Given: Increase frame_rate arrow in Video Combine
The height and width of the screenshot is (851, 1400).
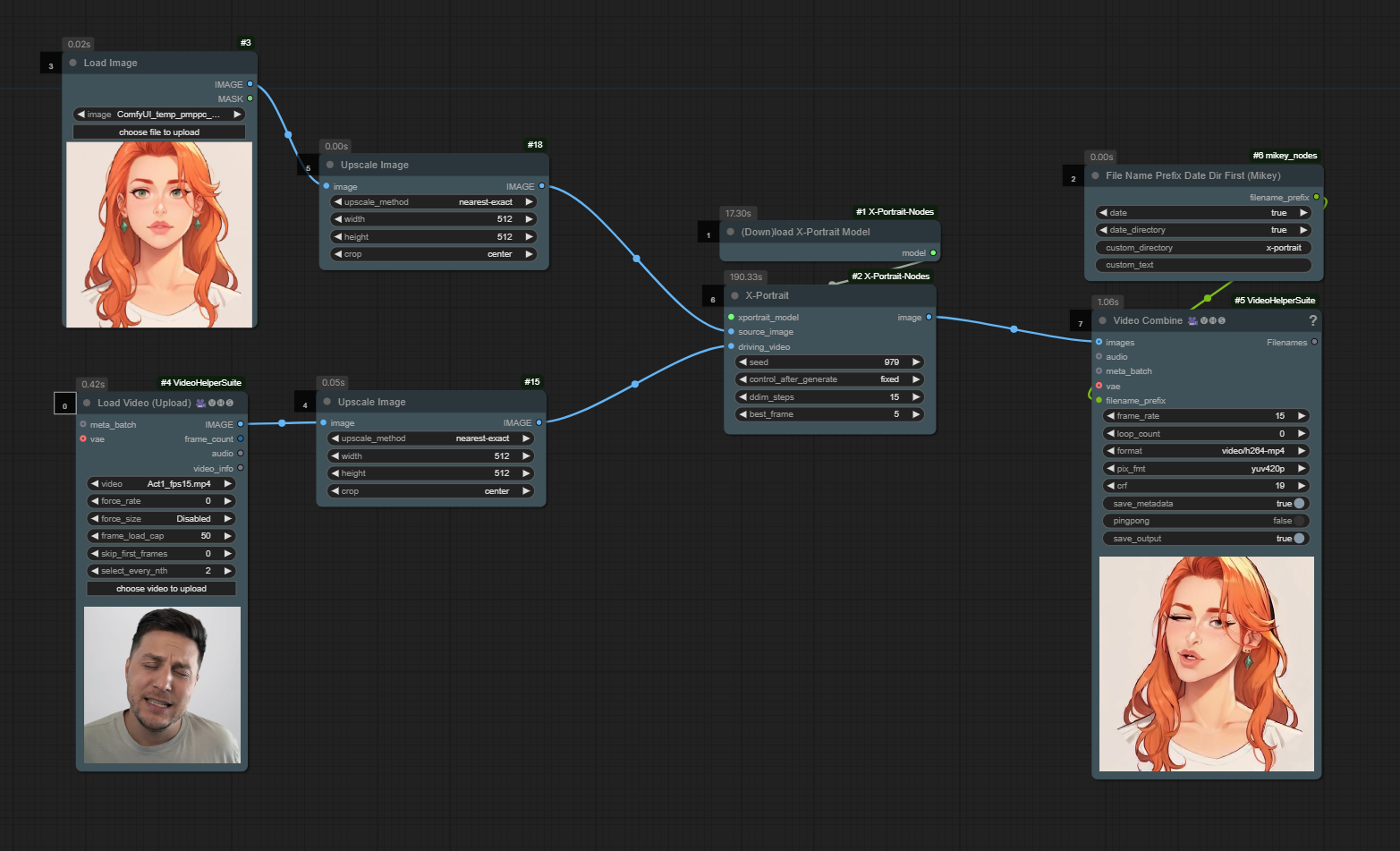Looking at the screenshot, I should (x=1302, y=416).
